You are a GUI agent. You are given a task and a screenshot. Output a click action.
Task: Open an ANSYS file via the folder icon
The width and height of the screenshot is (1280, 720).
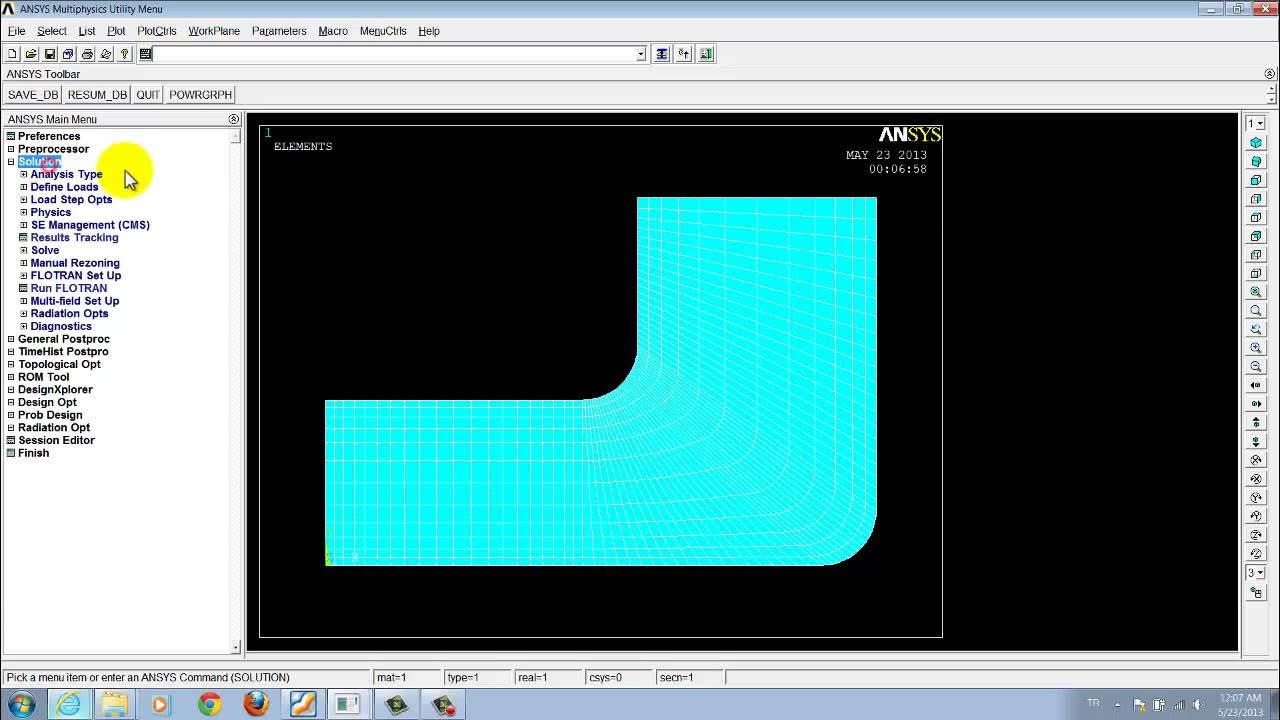(x=31, y=54)
